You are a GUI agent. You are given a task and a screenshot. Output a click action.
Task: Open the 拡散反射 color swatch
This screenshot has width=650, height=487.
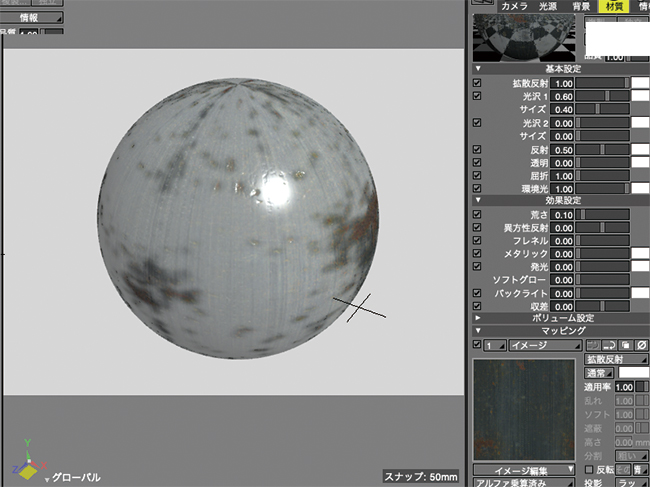(640, 83)
